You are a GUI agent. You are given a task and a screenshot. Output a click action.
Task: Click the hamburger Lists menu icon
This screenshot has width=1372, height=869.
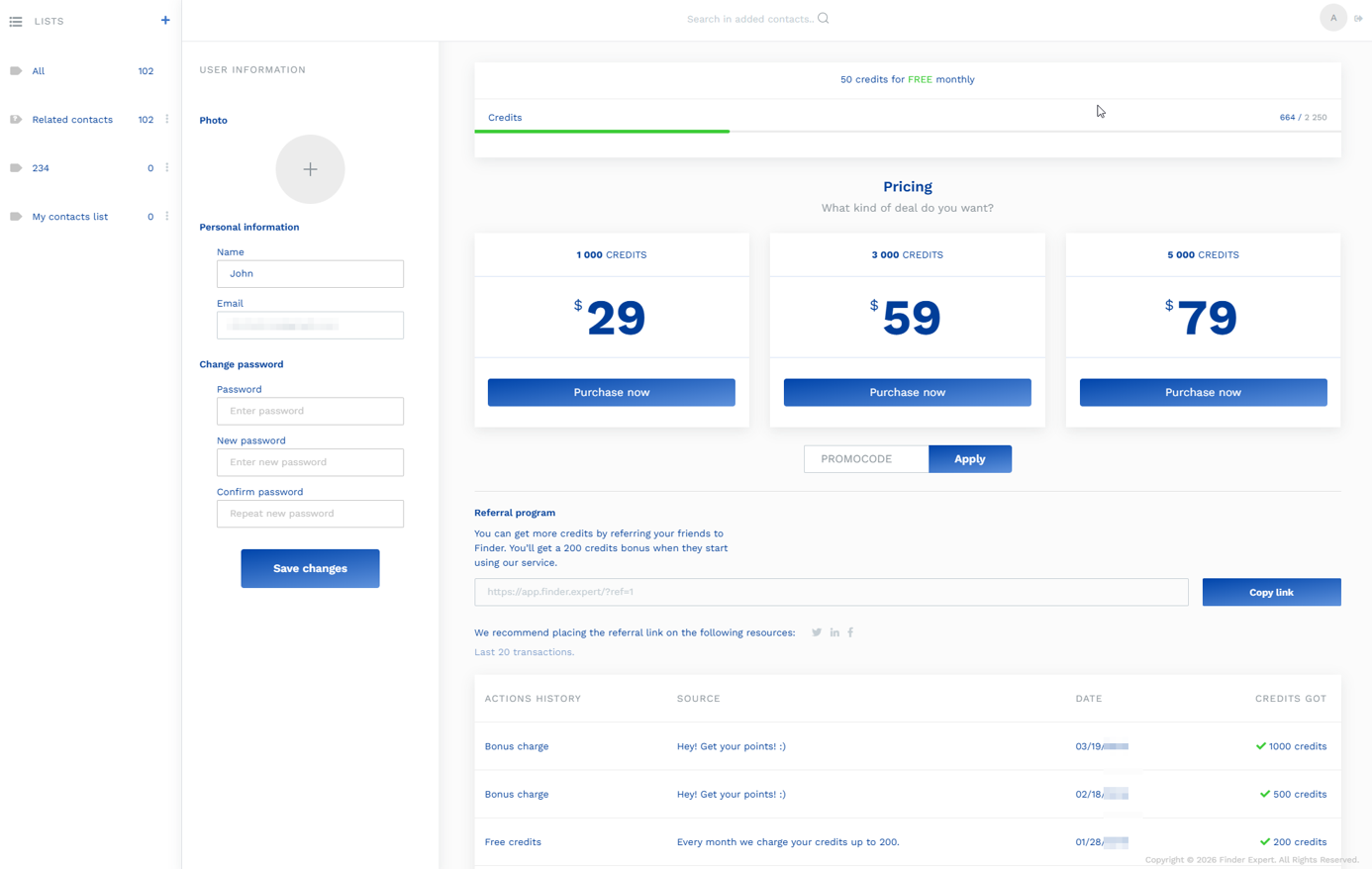16,21
